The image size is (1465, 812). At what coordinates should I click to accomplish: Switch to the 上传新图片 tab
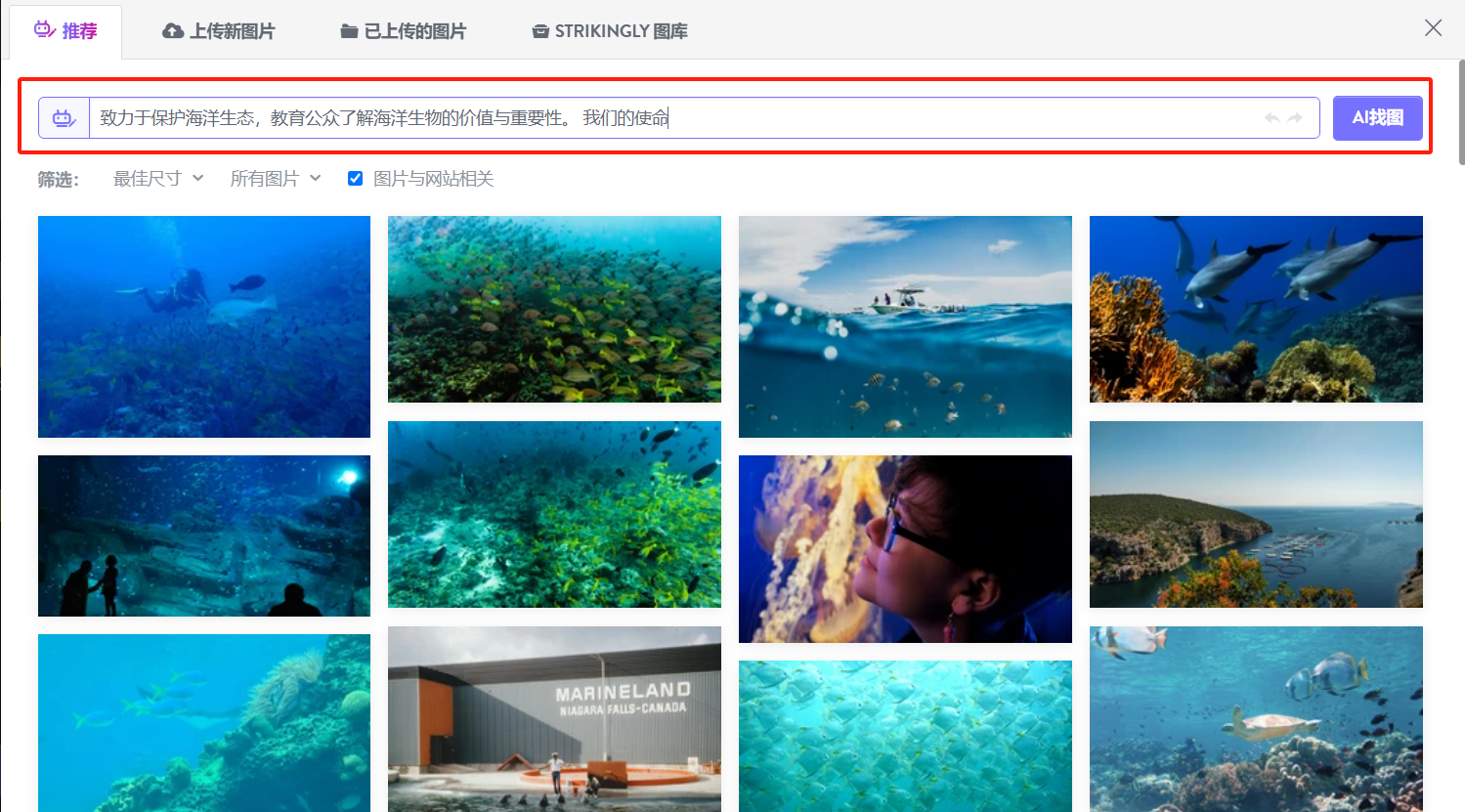pyautogui.click(x=218, y=31)
